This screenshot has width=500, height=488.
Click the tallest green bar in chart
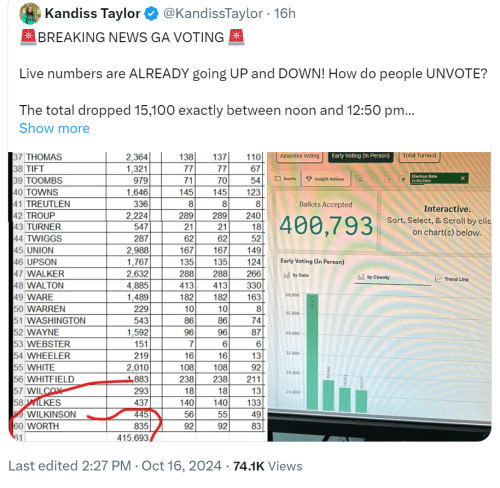[312, 352]
